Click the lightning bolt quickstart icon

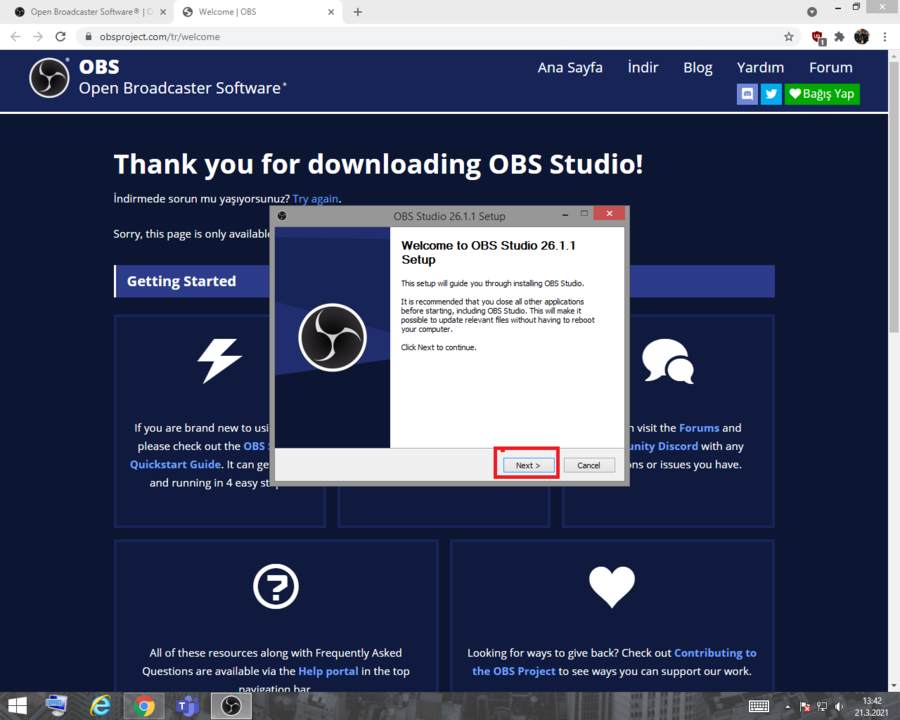(219, 361)
